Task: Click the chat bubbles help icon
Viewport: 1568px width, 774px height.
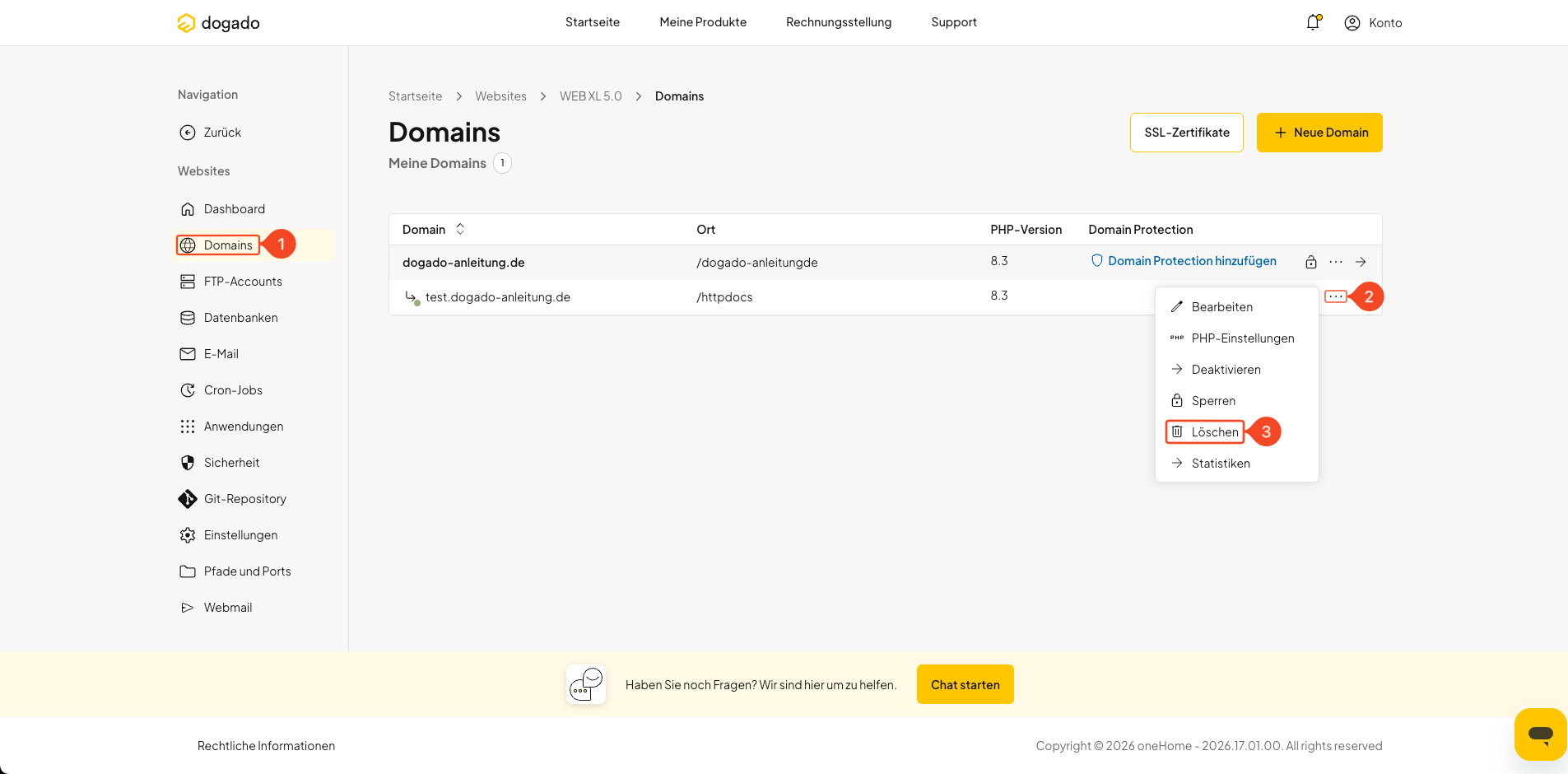Action: click(x=586, y=684)
